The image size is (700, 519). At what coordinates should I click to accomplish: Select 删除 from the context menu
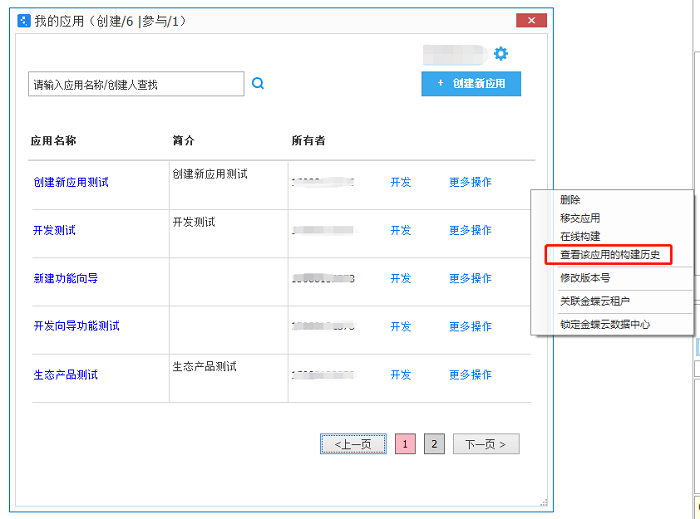coord(570,200)
